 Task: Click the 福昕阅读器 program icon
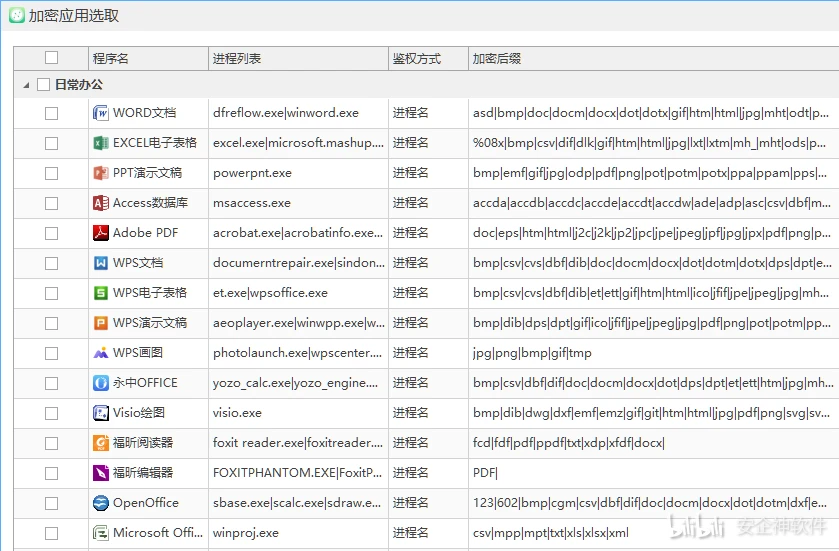[101, 442]
